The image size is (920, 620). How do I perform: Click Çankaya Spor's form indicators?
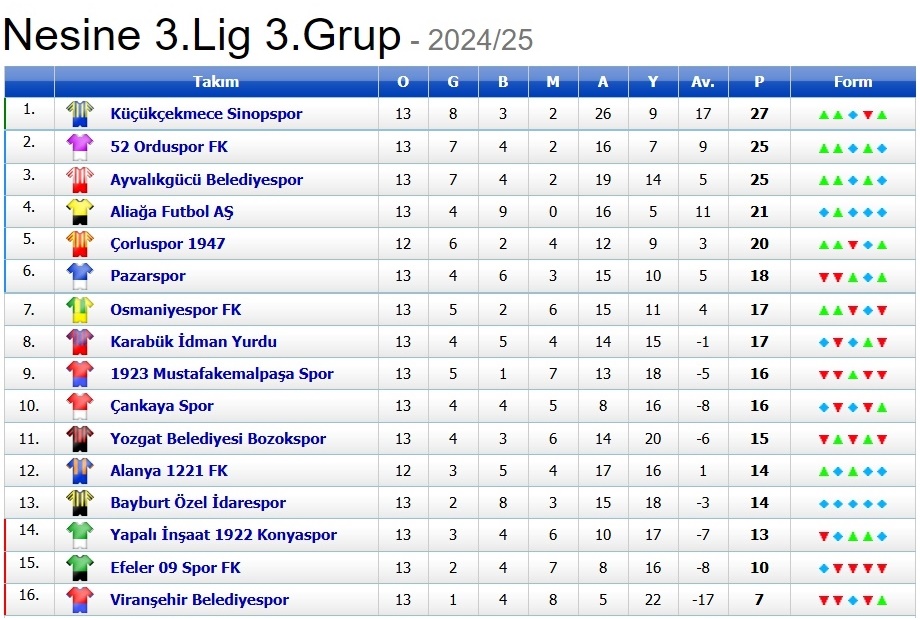853,407
